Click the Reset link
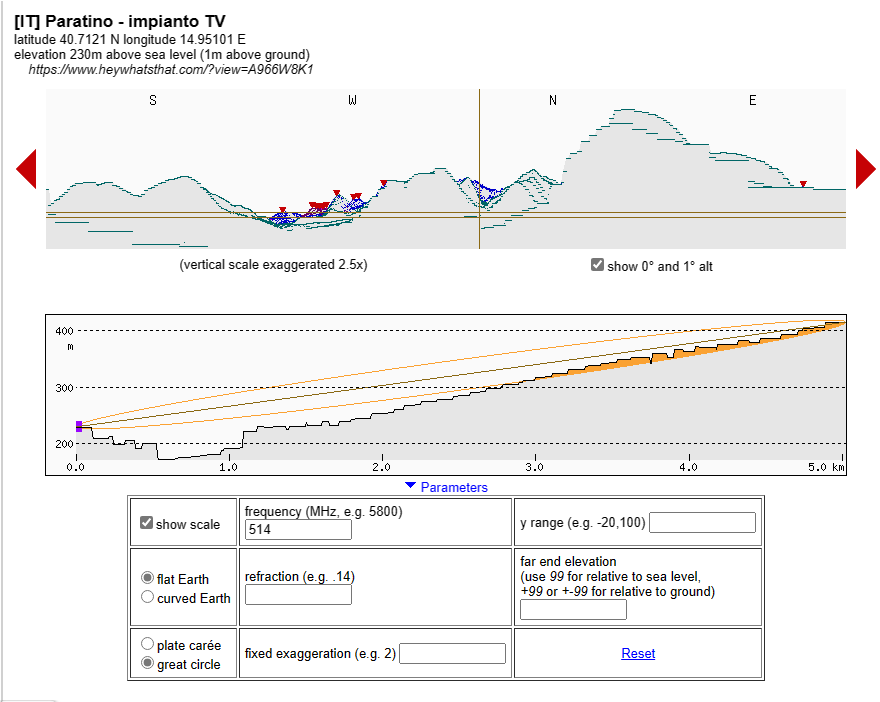This screenshot has height=702, width=880. [638, 653]
